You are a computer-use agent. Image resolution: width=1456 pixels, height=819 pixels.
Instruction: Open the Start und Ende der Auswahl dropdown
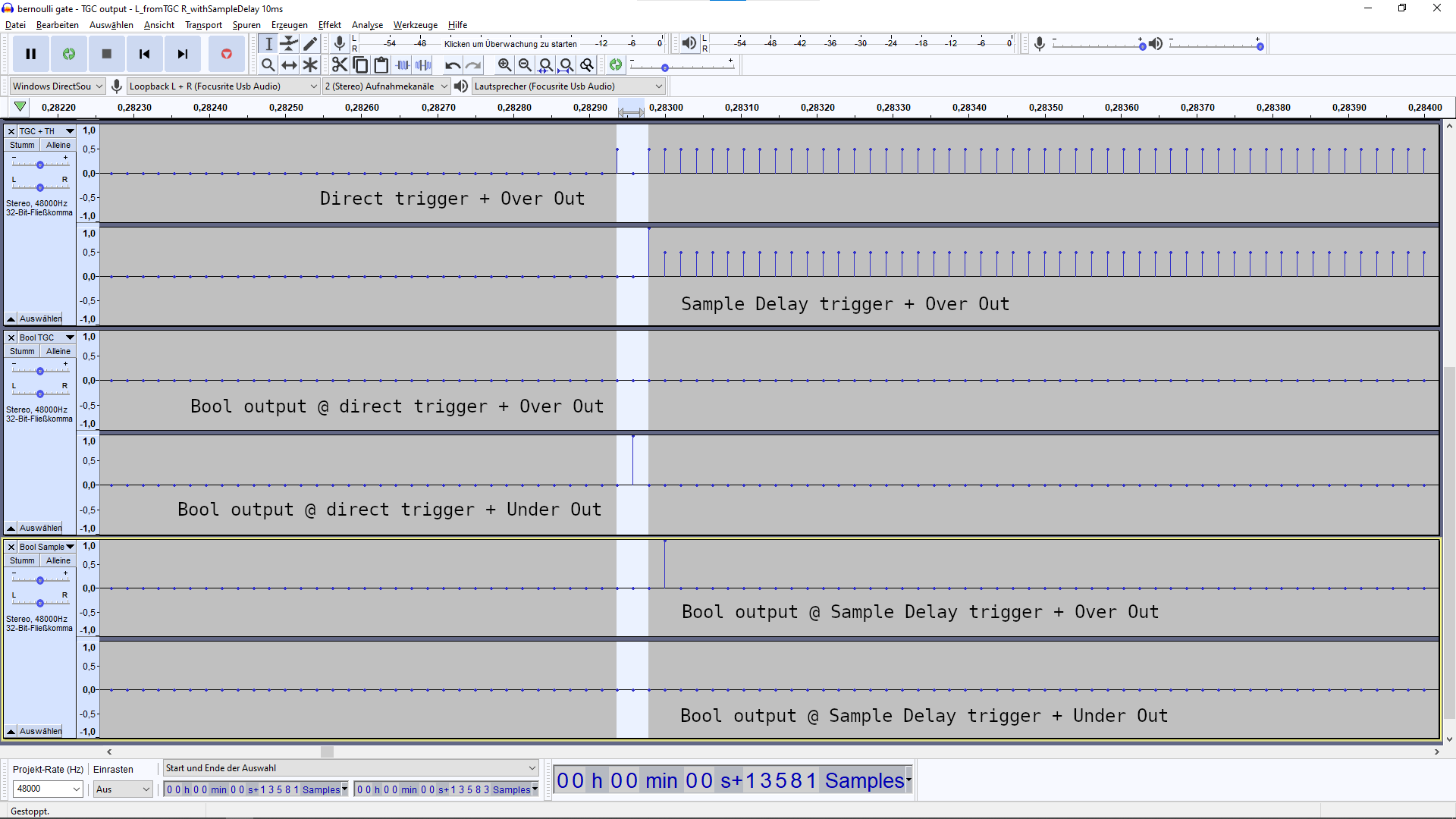click(351, 768)
